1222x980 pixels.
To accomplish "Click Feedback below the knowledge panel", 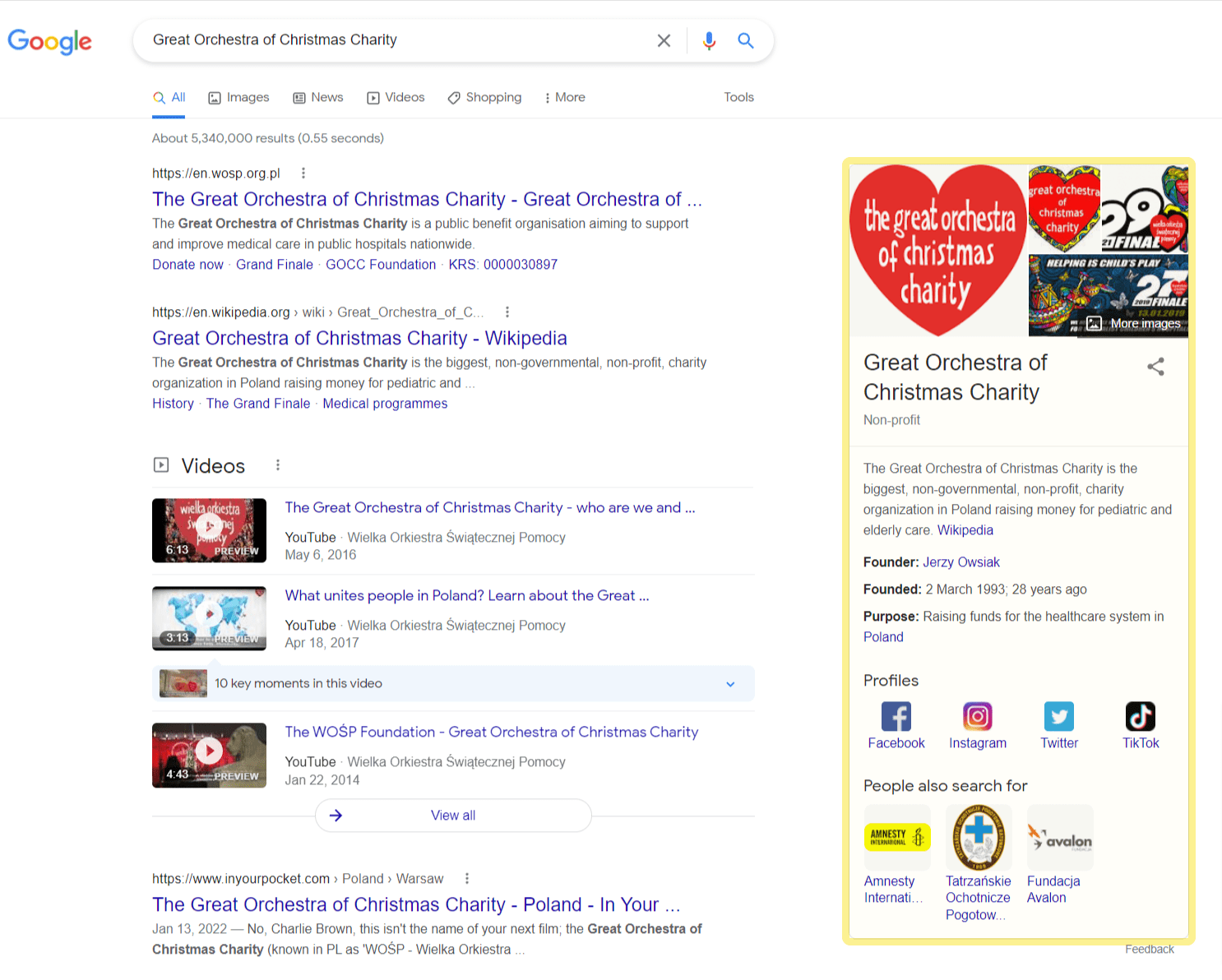I will coord(1150,949).
